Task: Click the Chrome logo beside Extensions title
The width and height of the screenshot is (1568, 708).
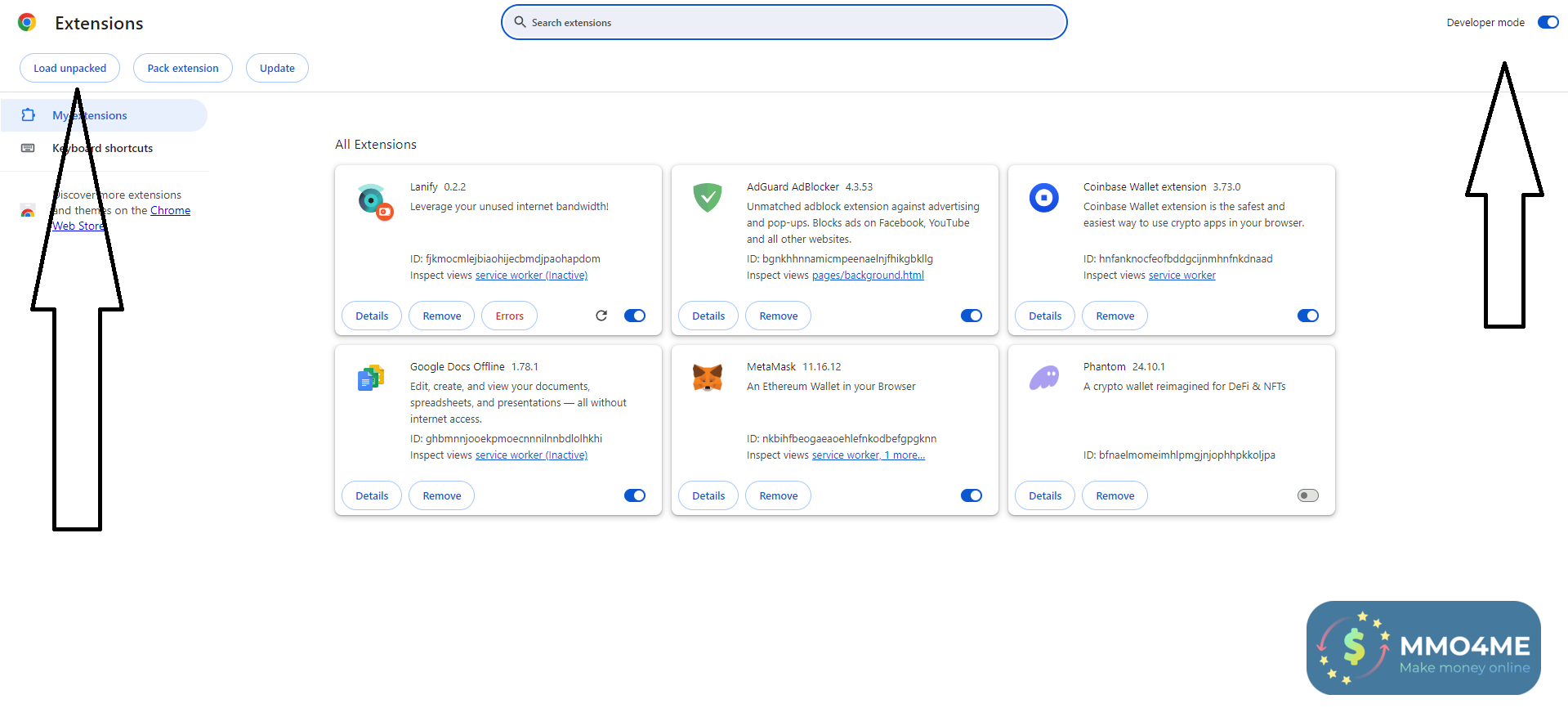Action: coord(27,23)
